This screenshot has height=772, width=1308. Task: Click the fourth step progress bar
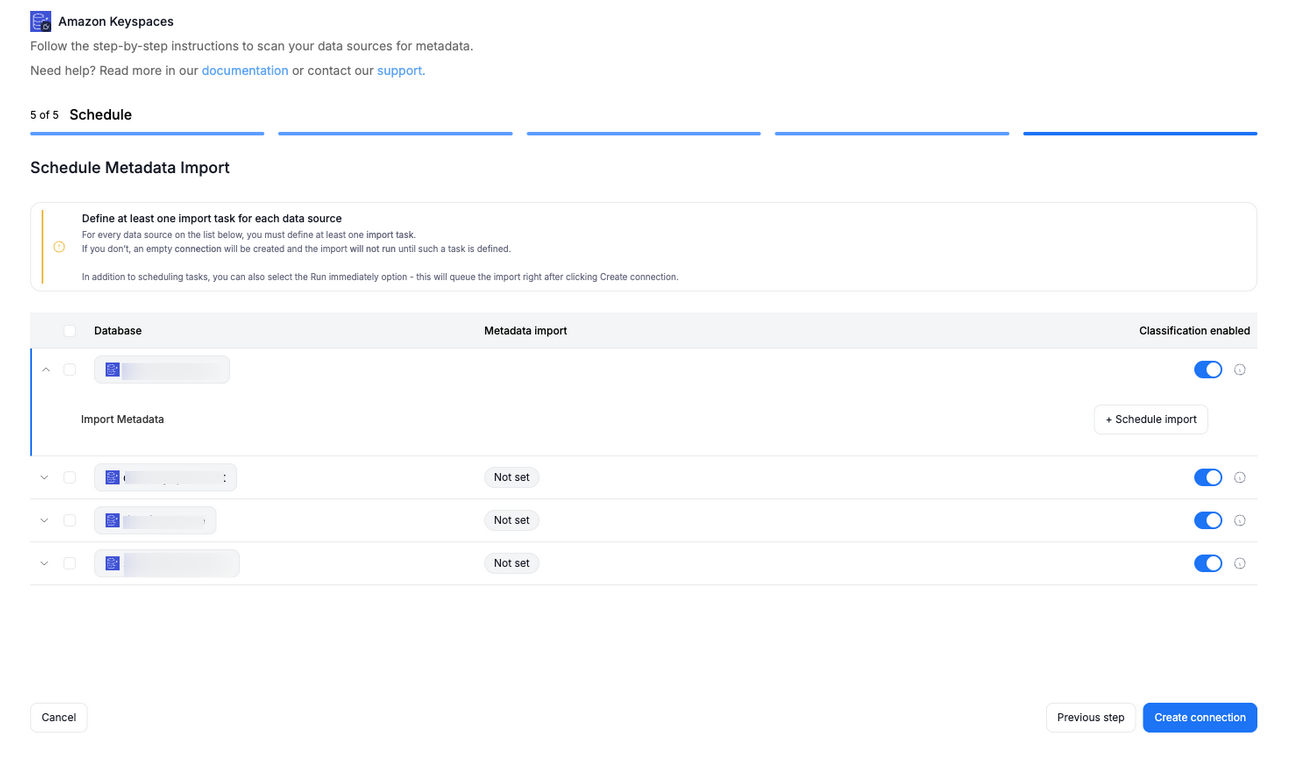(x=892, y=133)
